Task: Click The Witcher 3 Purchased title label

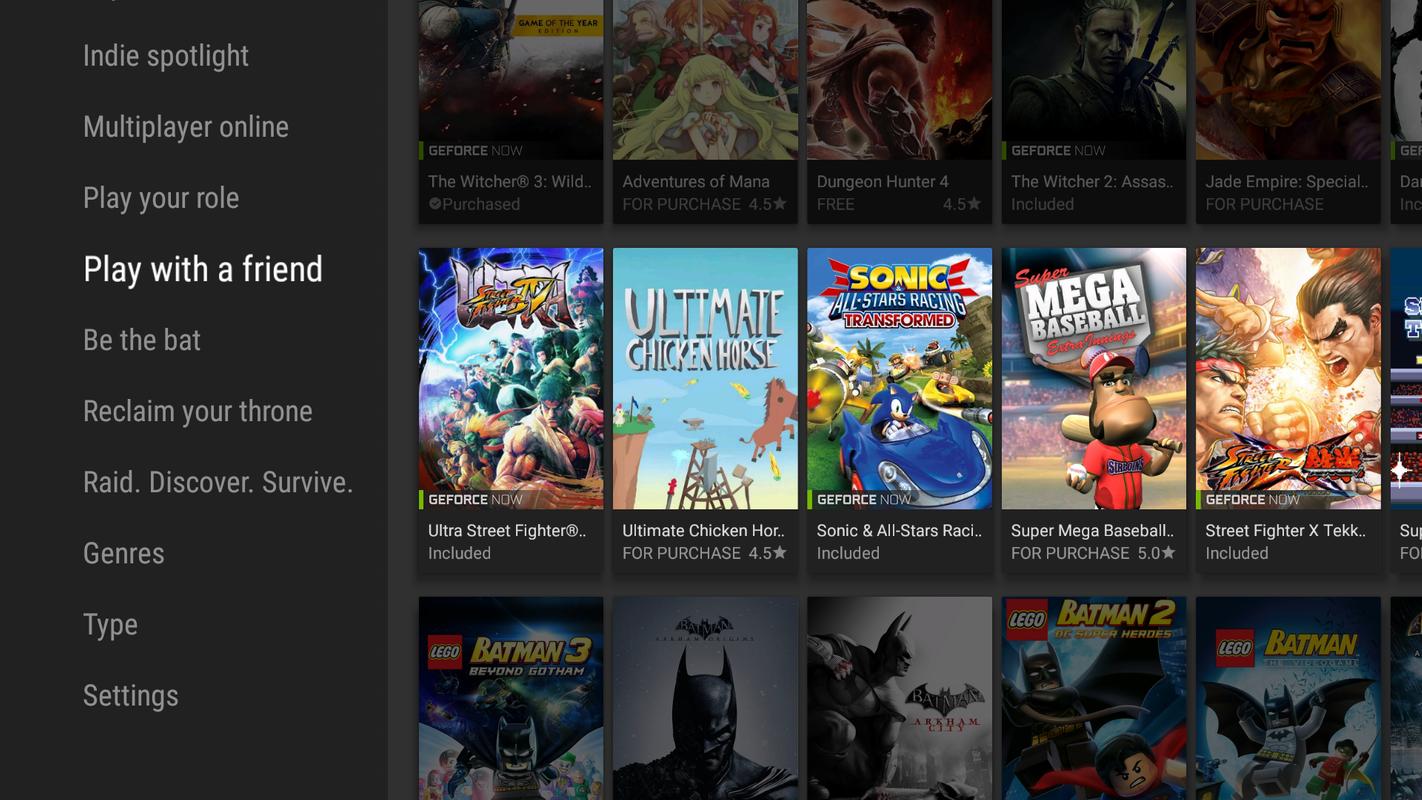Action: (x=510, y=182)
